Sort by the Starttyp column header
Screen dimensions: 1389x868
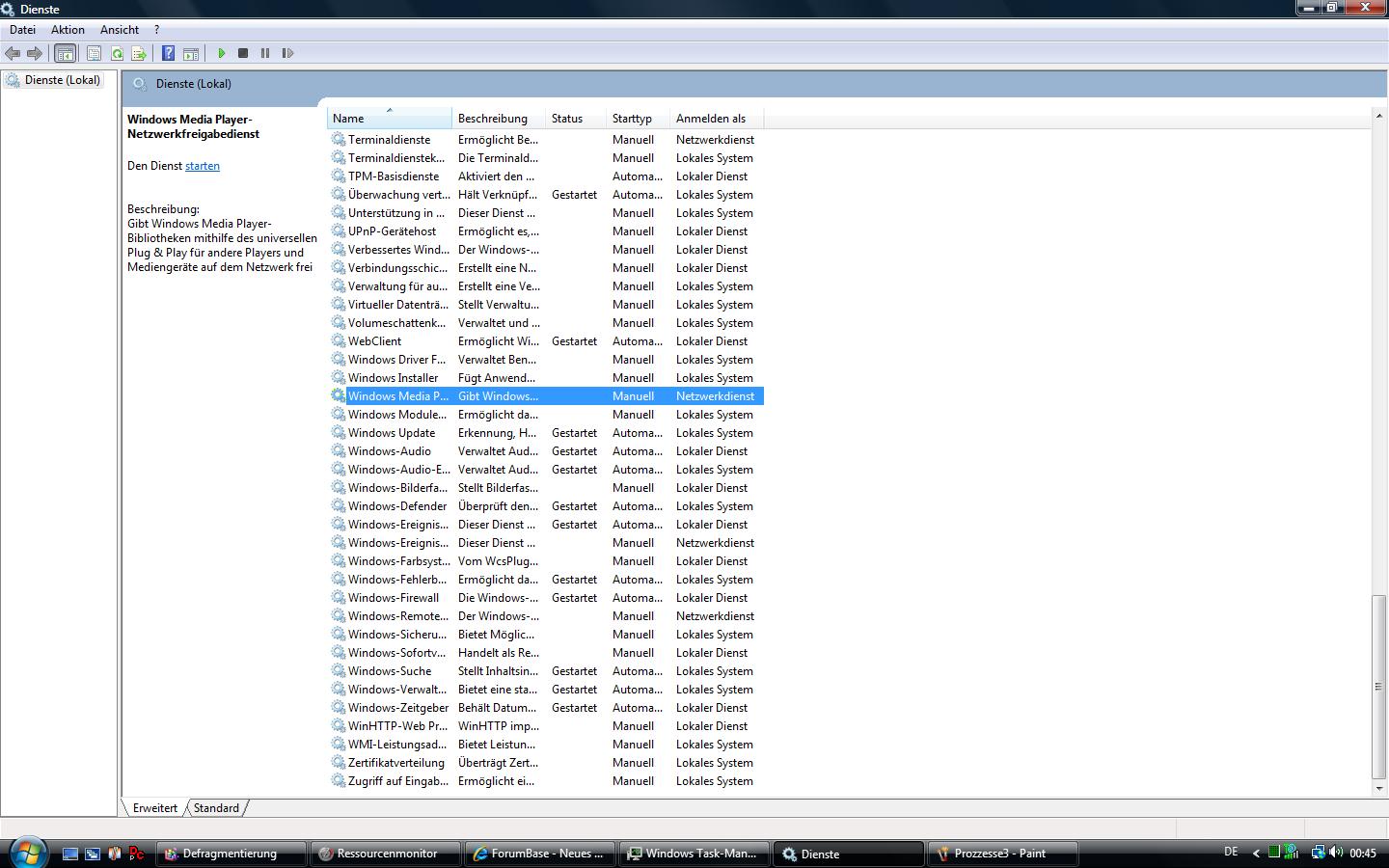[x=638, y=119]
